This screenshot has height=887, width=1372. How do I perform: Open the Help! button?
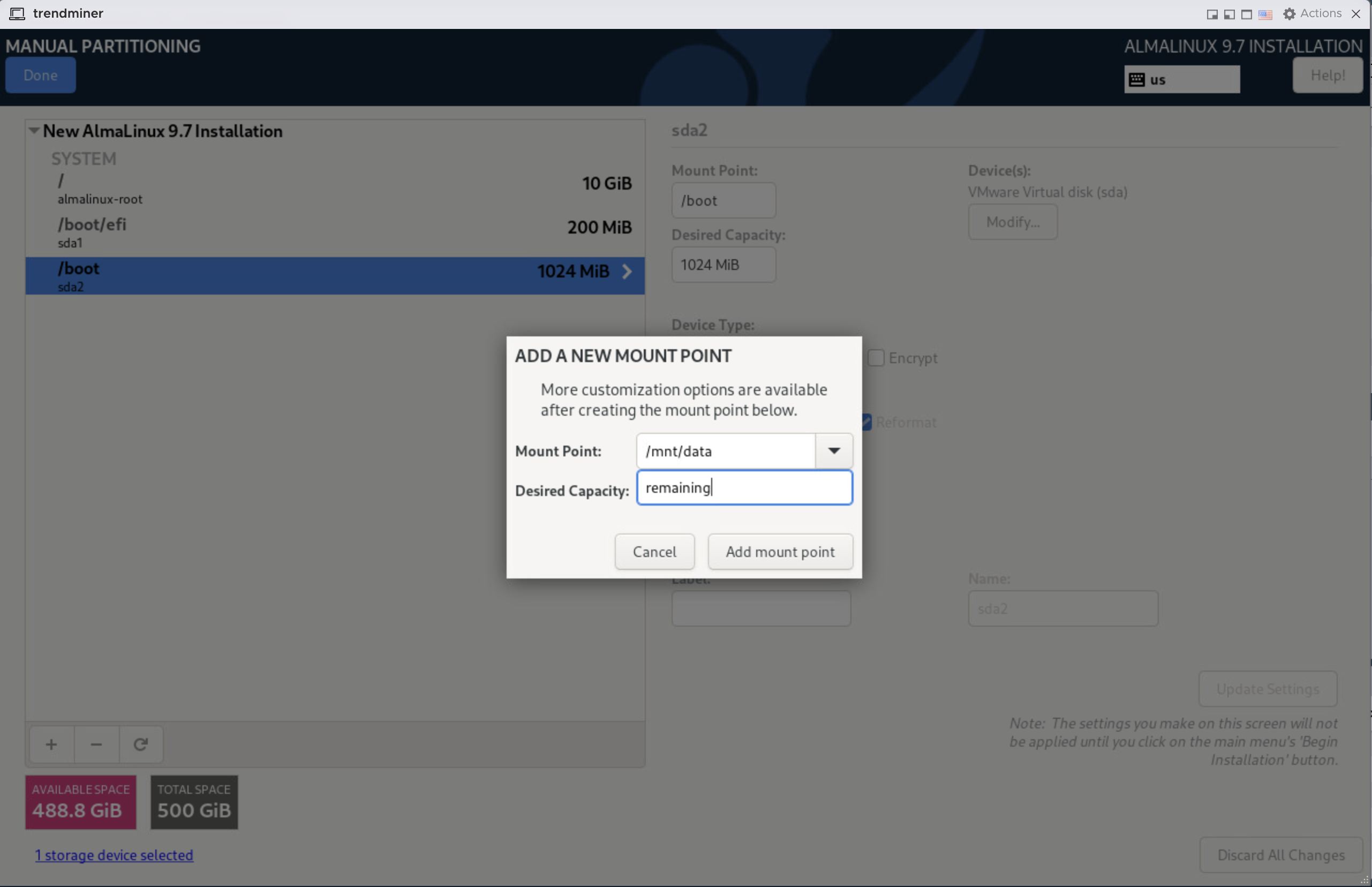[1327, 75]
